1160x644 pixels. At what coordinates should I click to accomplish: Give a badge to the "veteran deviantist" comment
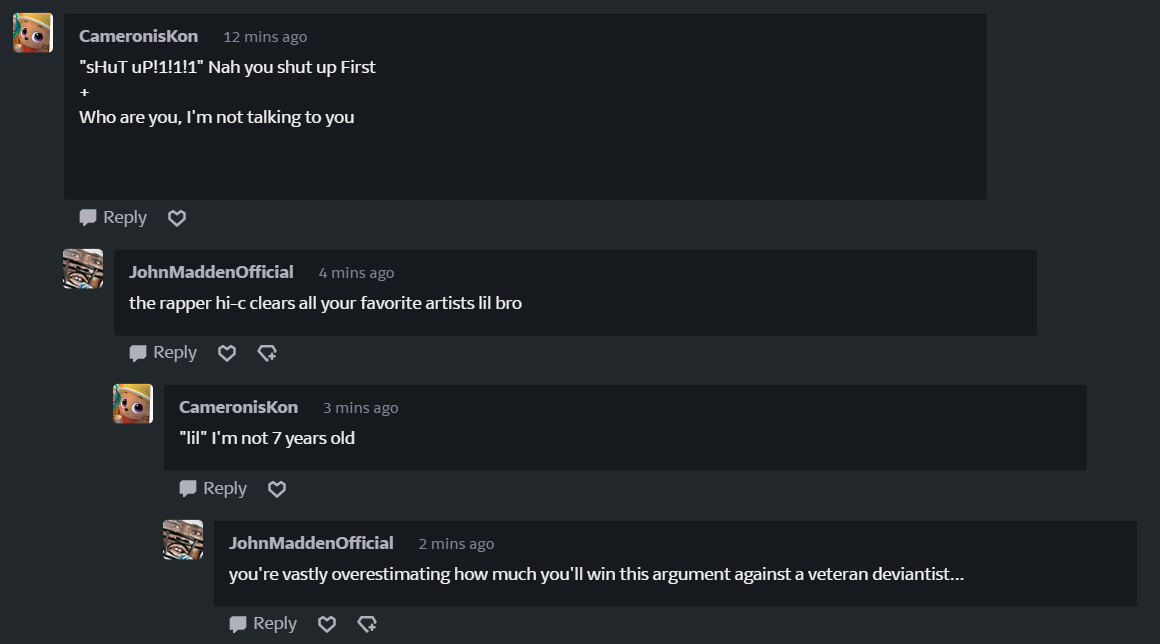coord(367,624)
